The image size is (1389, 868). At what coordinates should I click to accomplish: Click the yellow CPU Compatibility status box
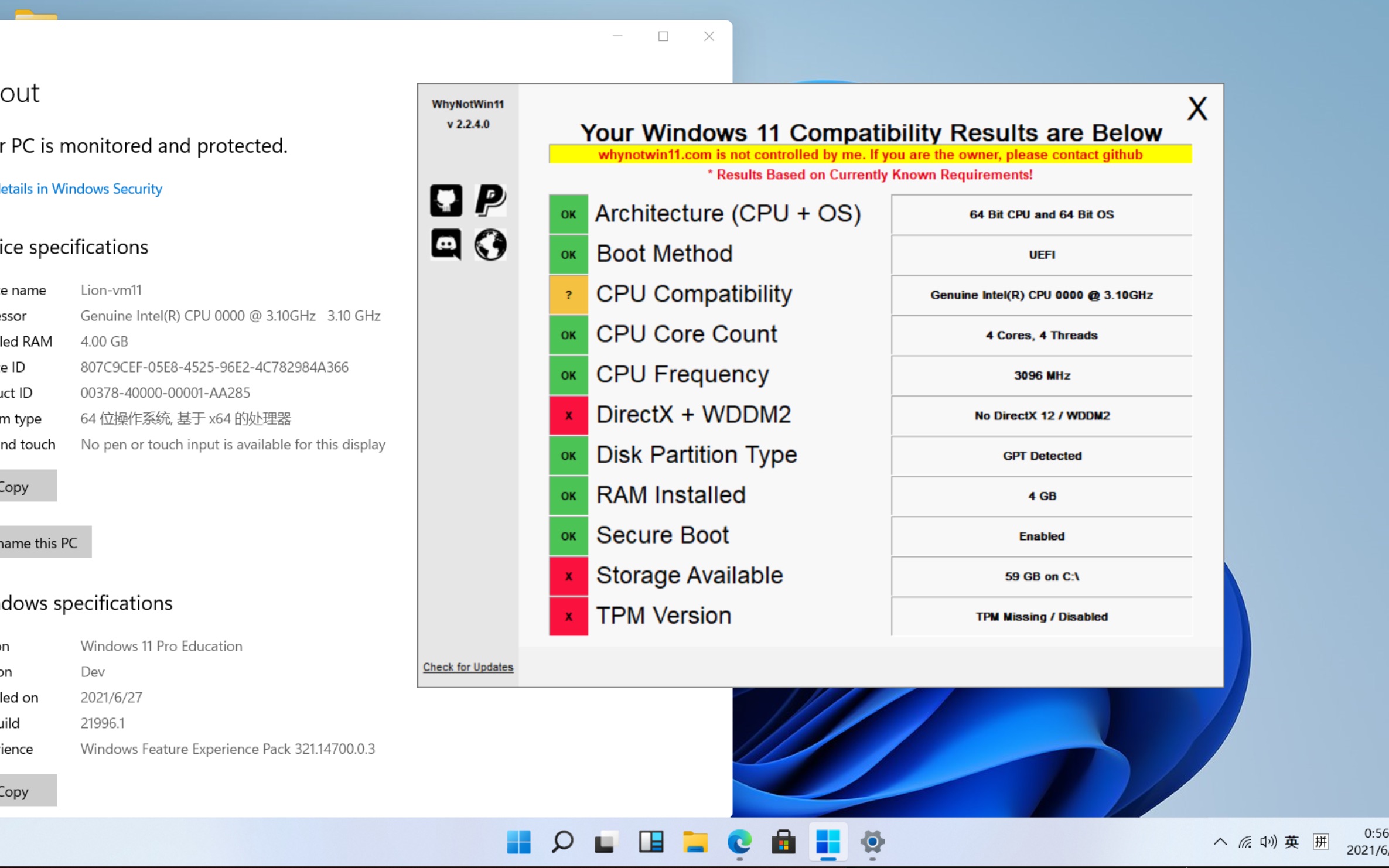pyautogui.click(x=568, y=295)
